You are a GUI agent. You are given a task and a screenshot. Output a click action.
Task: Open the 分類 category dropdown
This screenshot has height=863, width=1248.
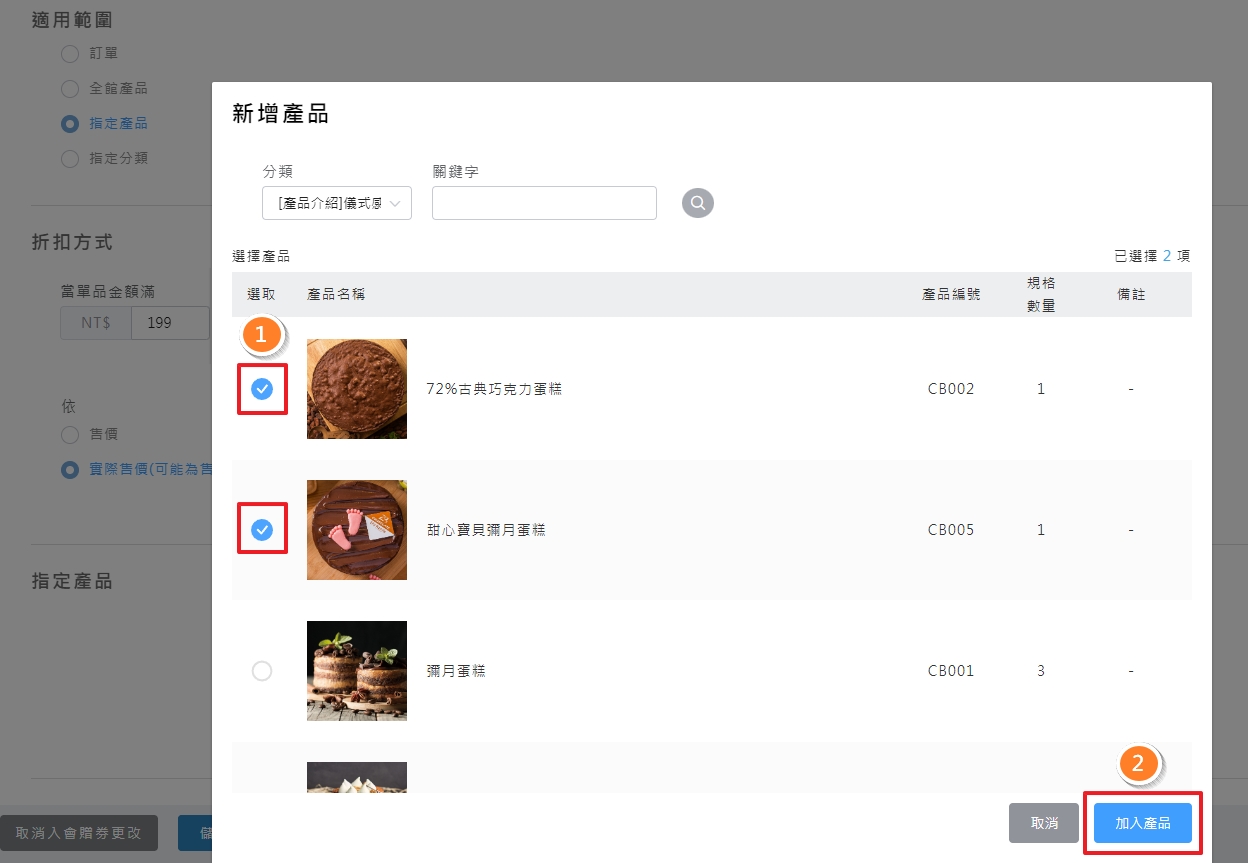tap(336, 203)
